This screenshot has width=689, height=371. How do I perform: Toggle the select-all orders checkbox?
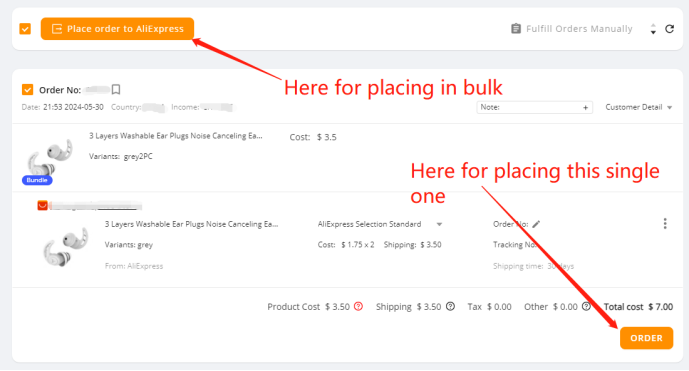coord(25,29)
